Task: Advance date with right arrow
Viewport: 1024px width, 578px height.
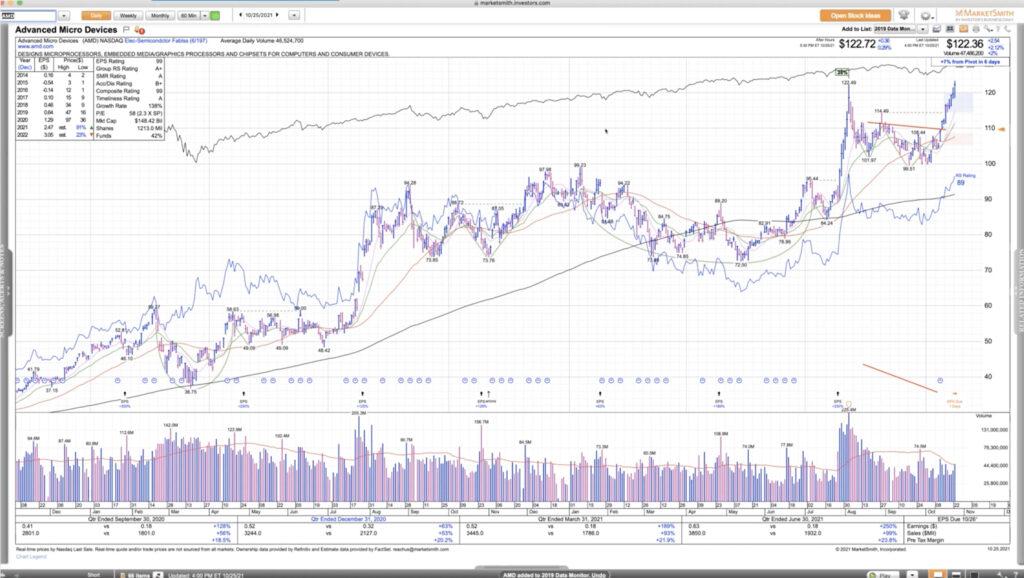Action: click(277, 15)
